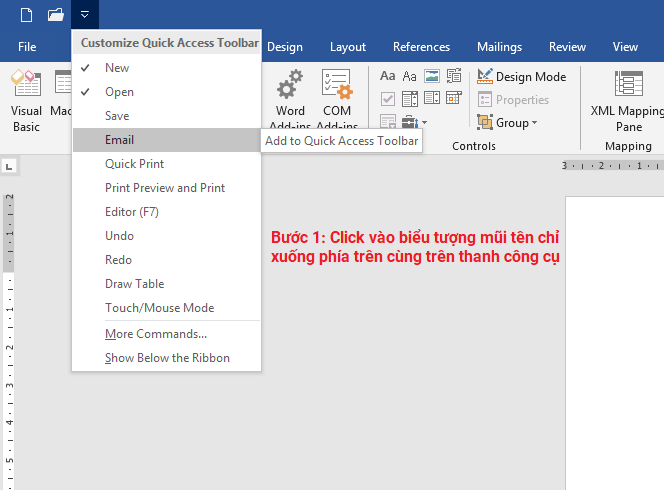
Task: Enable Editor (F7) in the menu
Action: click(x=166, y=212)
